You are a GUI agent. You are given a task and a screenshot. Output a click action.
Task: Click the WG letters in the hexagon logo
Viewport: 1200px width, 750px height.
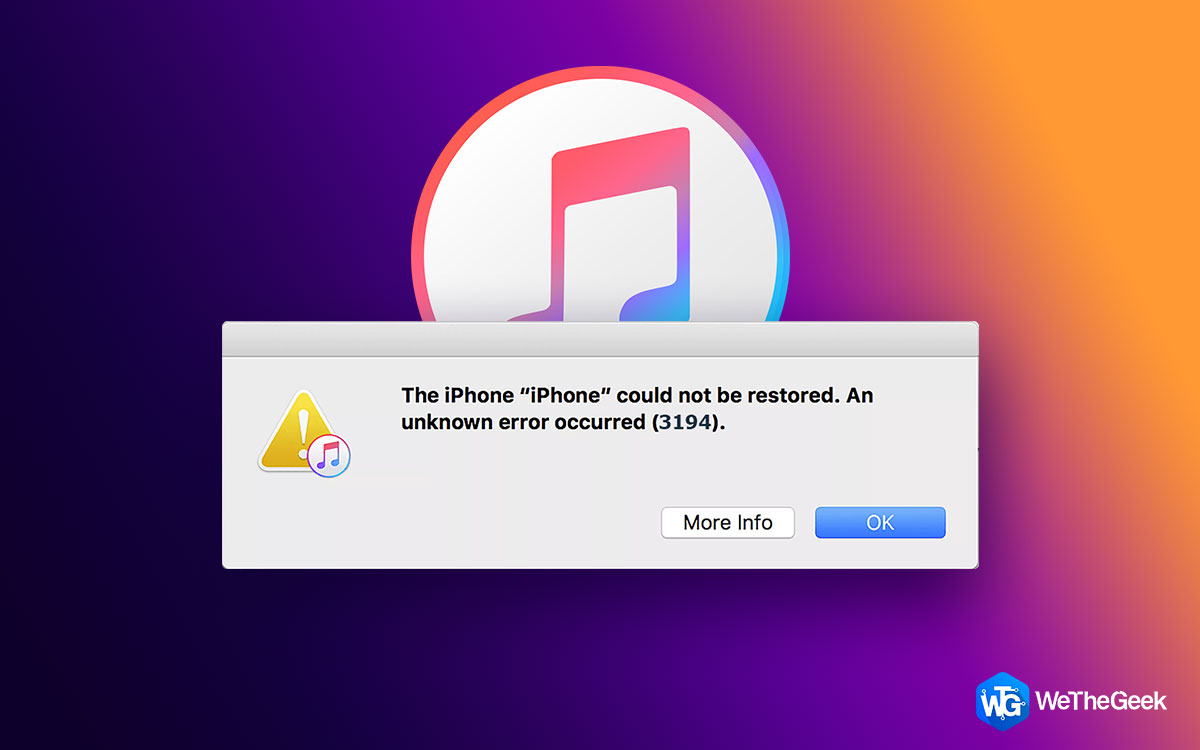[x=1001, y=702]
